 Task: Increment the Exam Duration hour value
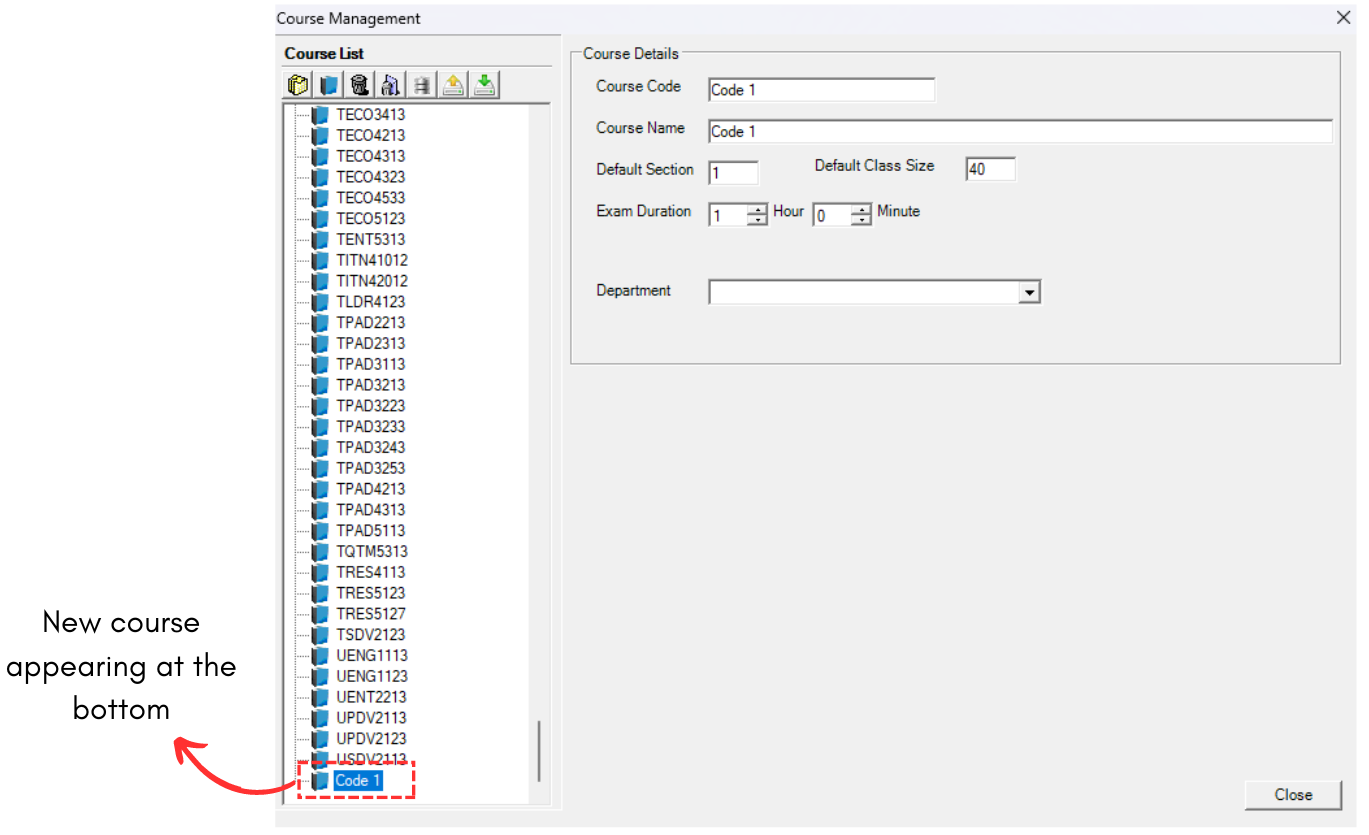(756, 209)
